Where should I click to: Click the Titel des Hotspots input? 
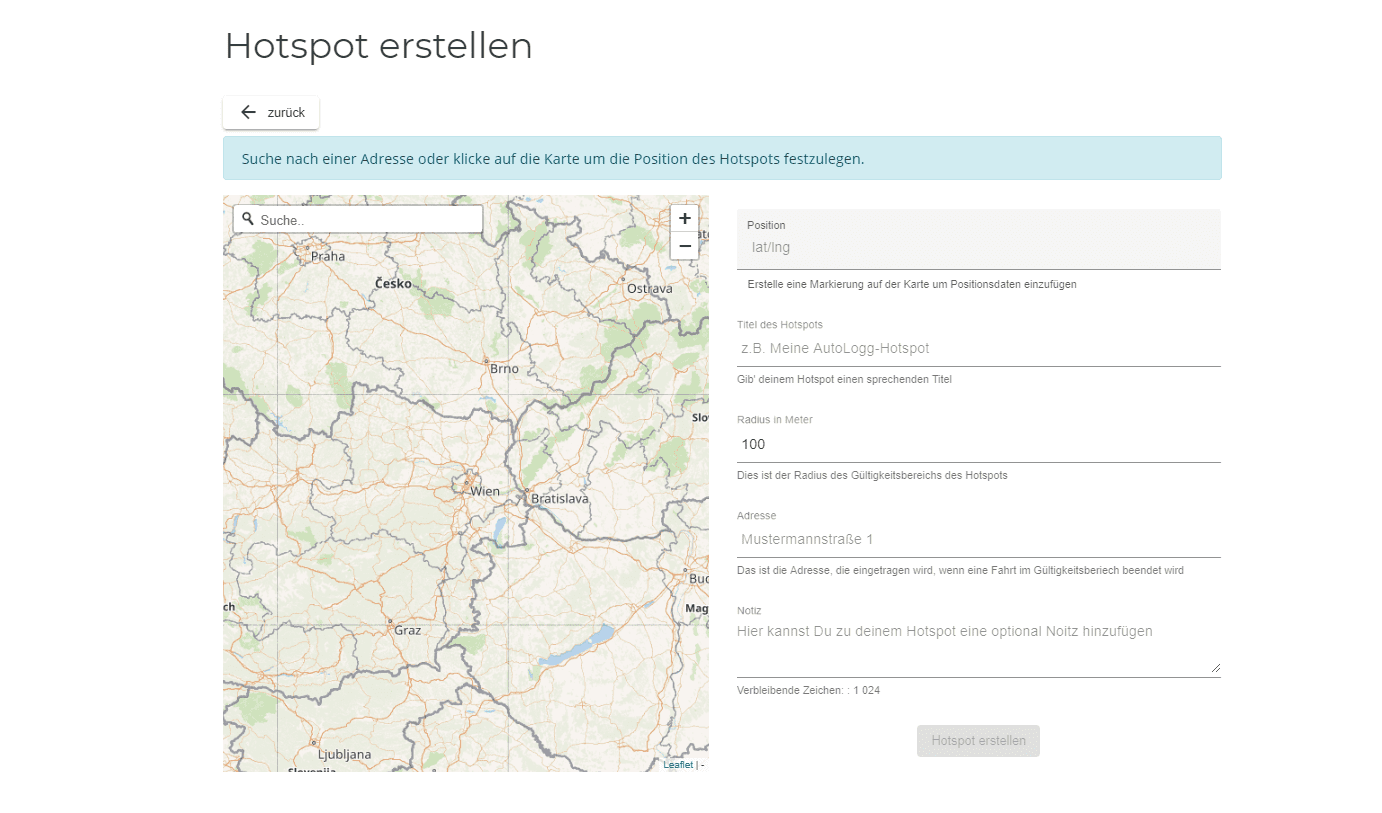click(978, 348)
